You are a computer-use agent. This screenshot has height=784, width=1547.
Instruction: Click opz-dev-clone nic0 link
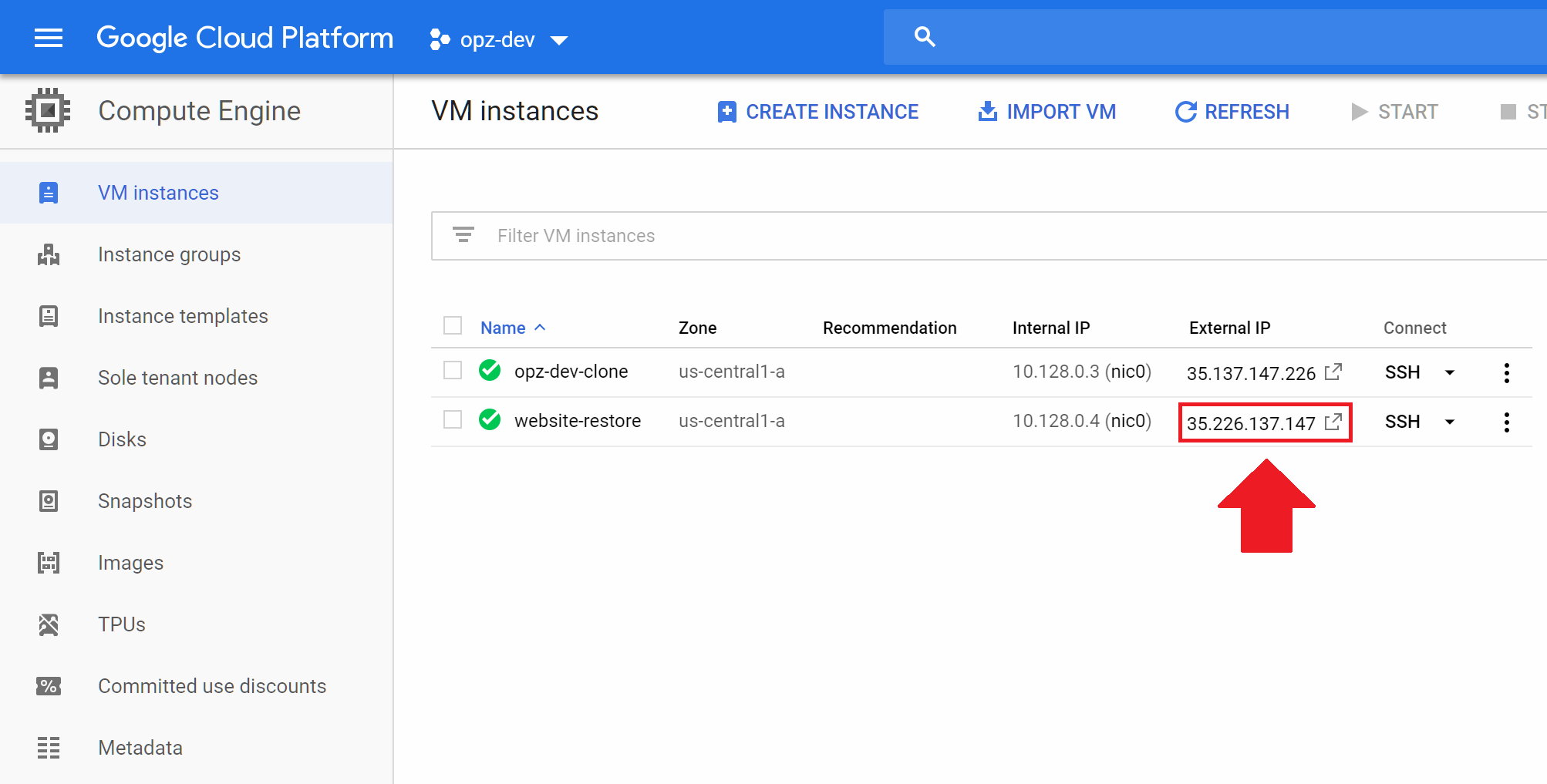tap(1128, 372)
